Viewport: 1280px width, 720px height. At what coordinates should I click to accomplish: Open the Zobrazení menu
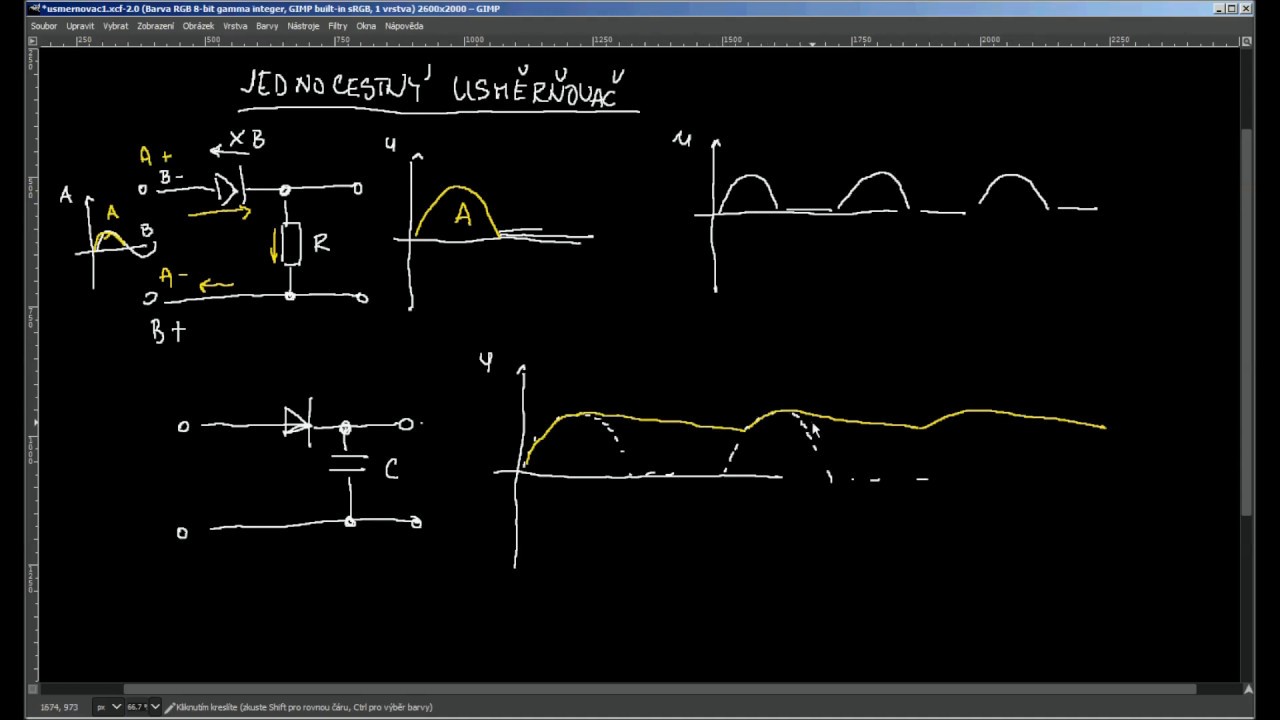click(155, 26)
